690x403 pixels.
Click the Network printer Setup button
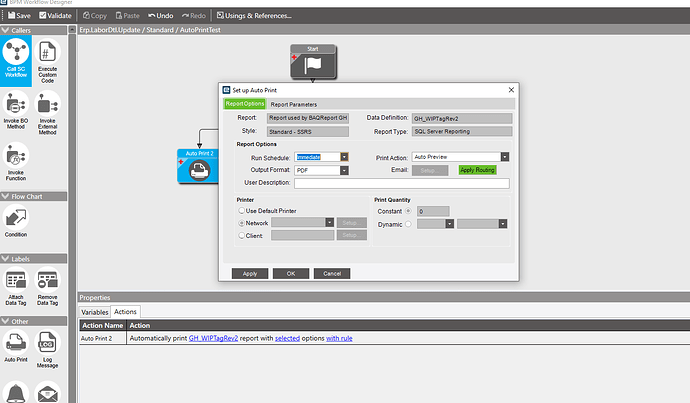point(352,223)
